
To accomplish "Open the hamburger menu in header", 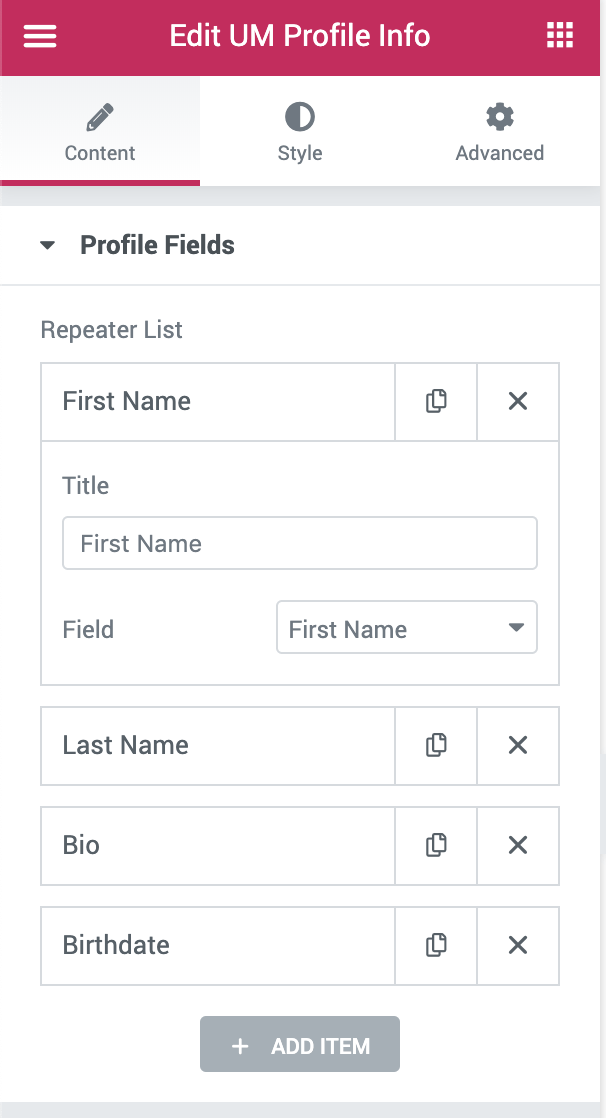I will point(40,36).
